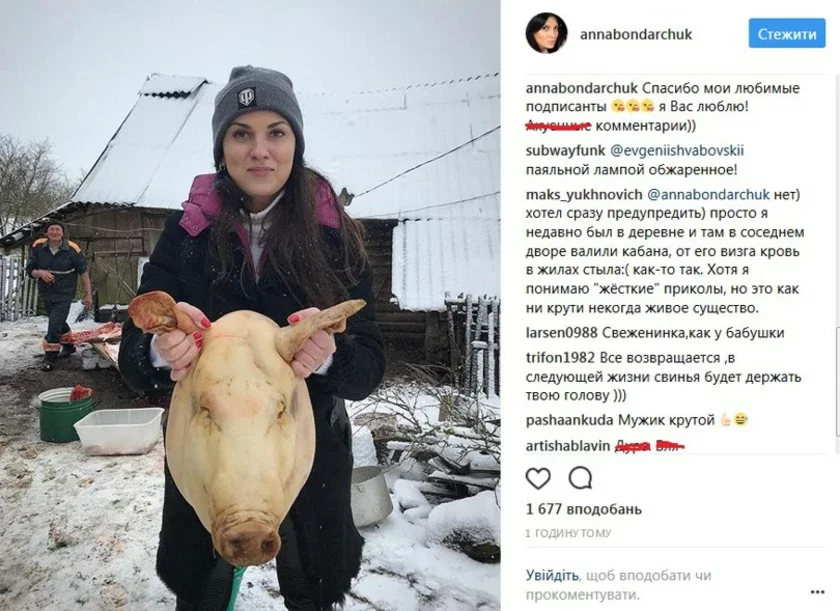This screenshot has width=840, height=611.
Task: Click the main post photo
Action: click(x=250, y=305)
